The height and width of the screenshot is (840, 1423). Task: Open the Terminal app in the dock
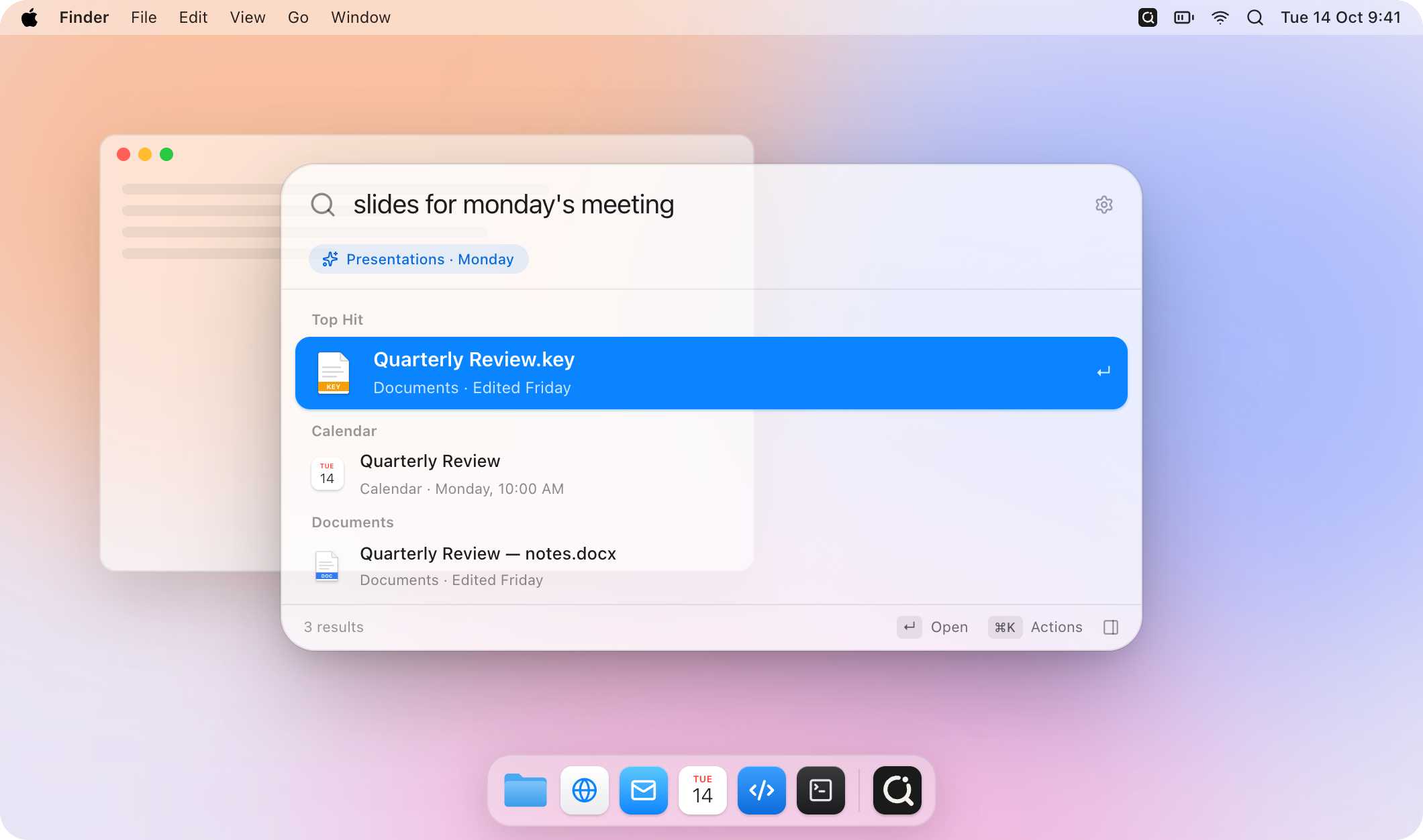tap(821, 790)
